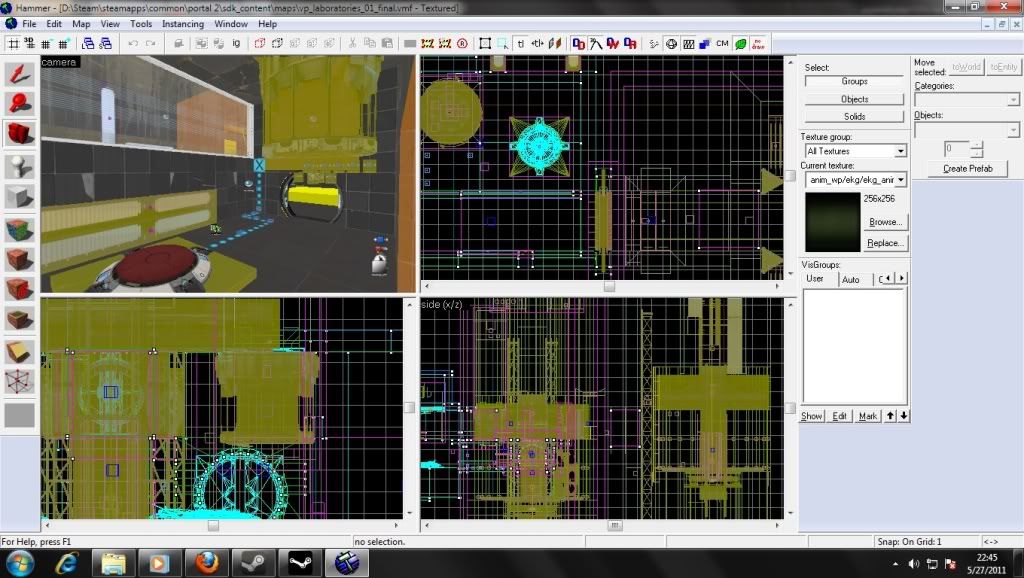Click the blue-red 'OW' toolbar icon
This screenshot has width=1024, height=578.
pyautogui.click(x=613, y=44)
